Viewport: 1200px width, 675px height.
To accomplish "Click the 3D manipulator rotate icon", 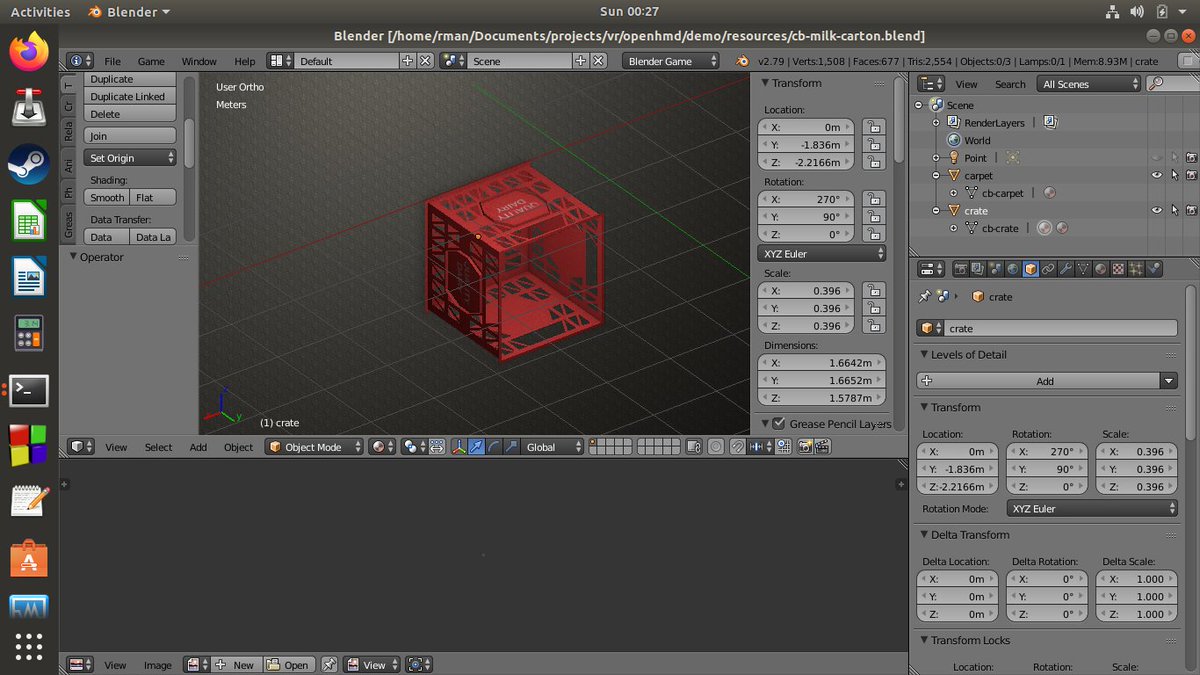I will [x=494, y=447].
